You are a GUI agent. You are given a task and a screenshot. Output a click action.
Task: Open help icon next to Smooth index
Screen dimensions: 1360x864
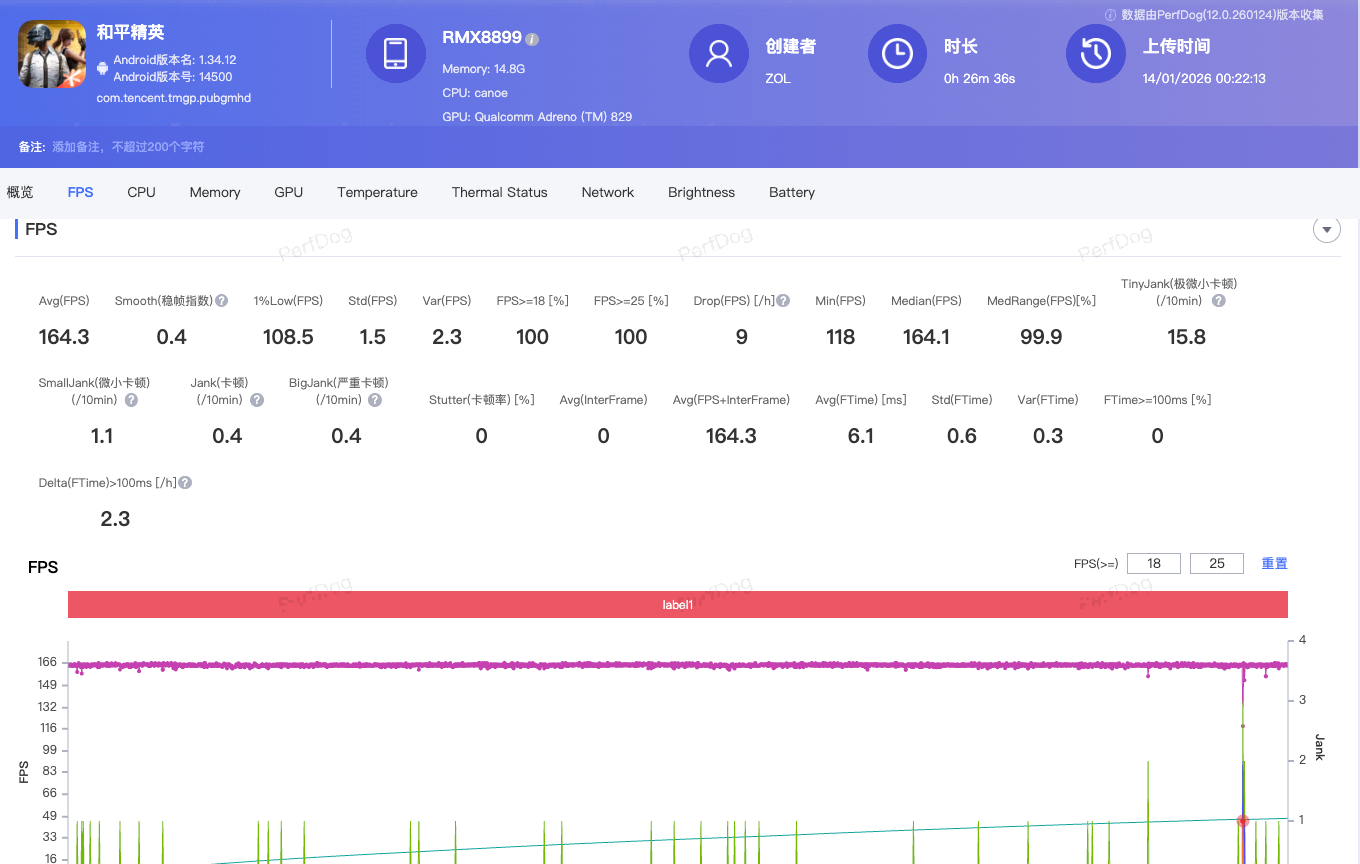click(x=222, y=301)
